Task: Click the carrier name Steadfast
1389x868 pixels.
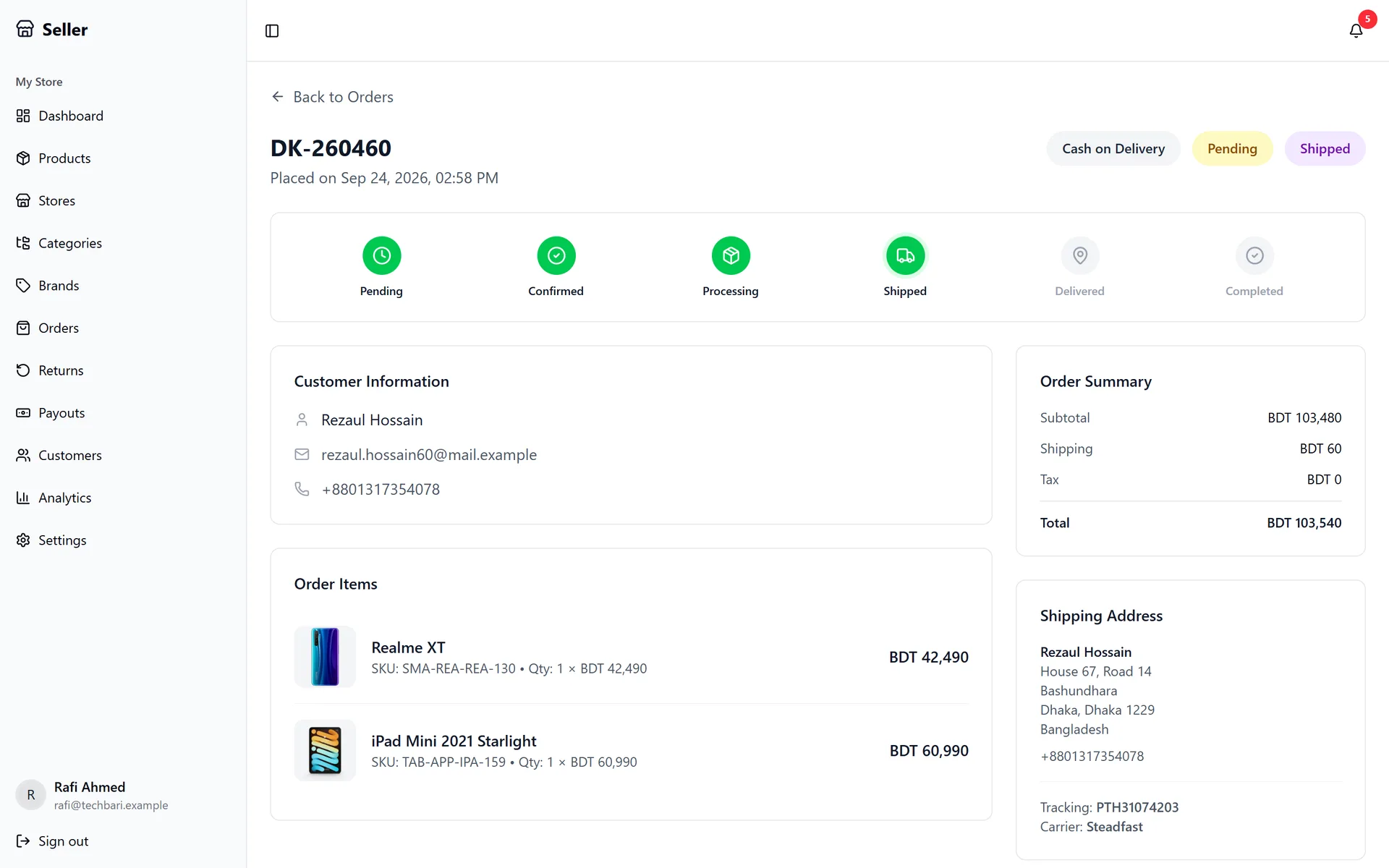Action: pos(1114,827)
